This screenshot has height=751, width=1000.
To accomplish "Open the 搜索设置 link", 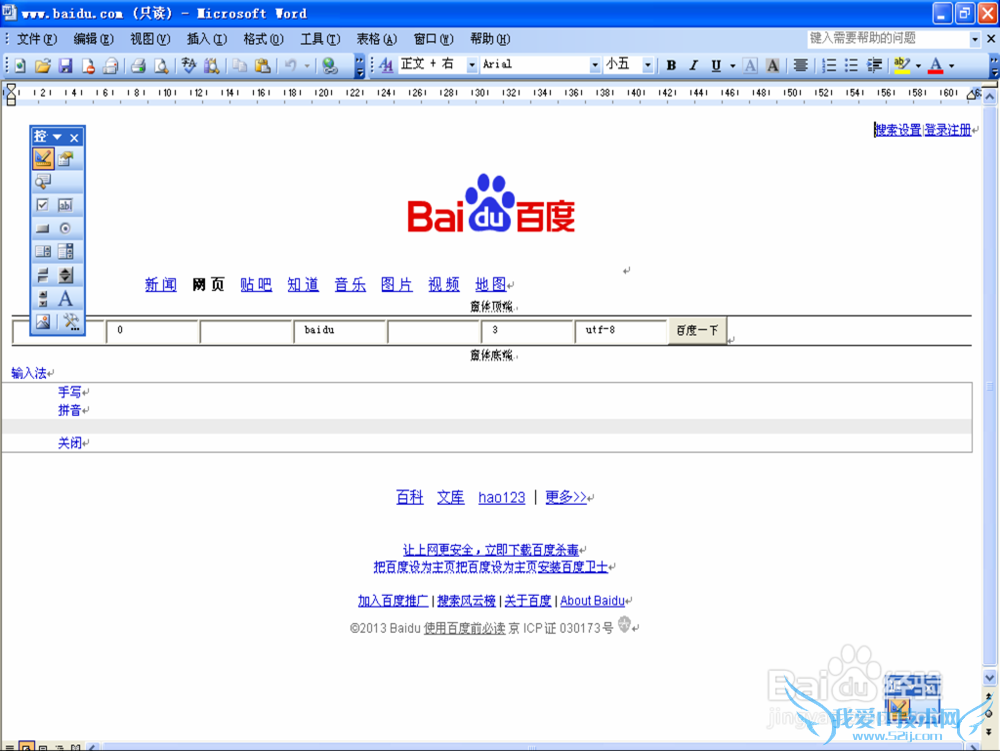I will coord(899,130).
